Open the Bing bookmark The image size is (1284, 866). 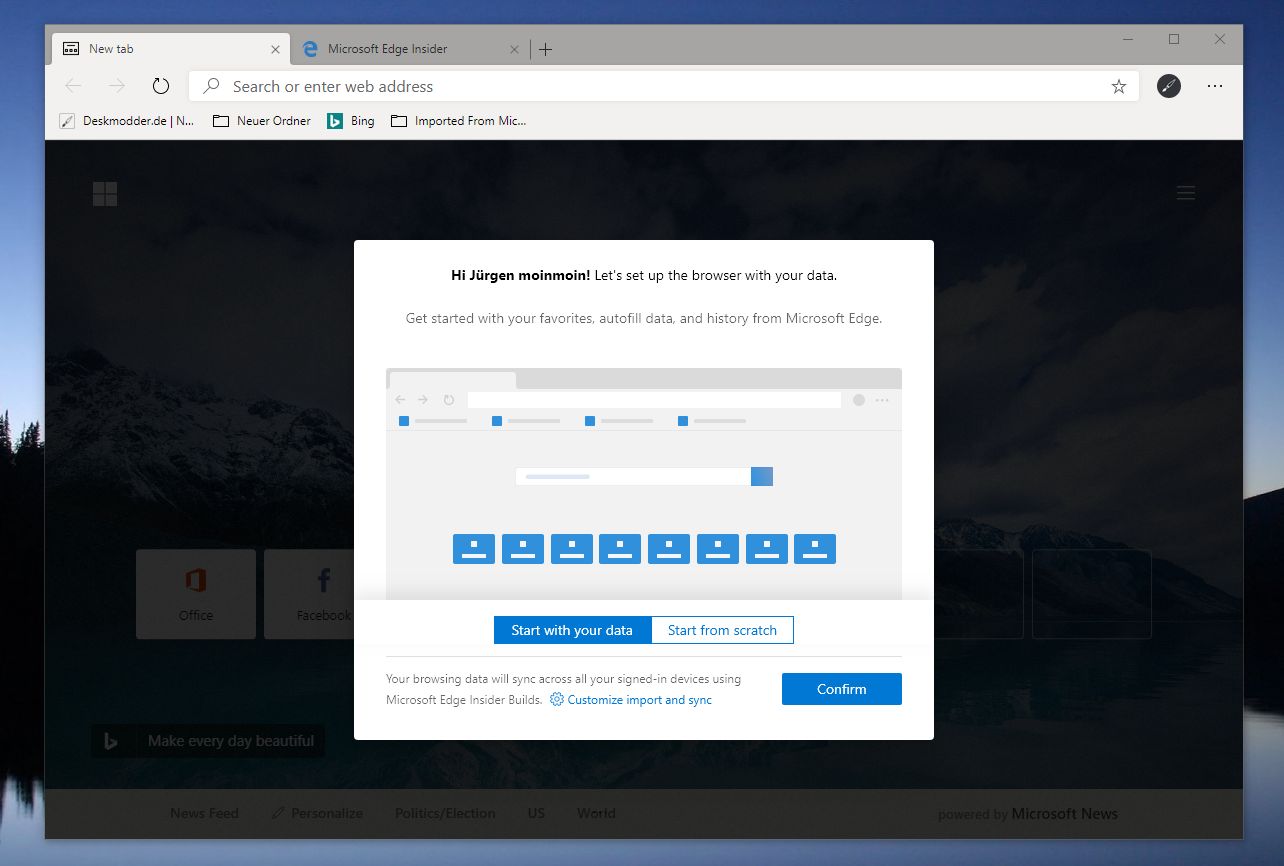click(x=351, y=121)
